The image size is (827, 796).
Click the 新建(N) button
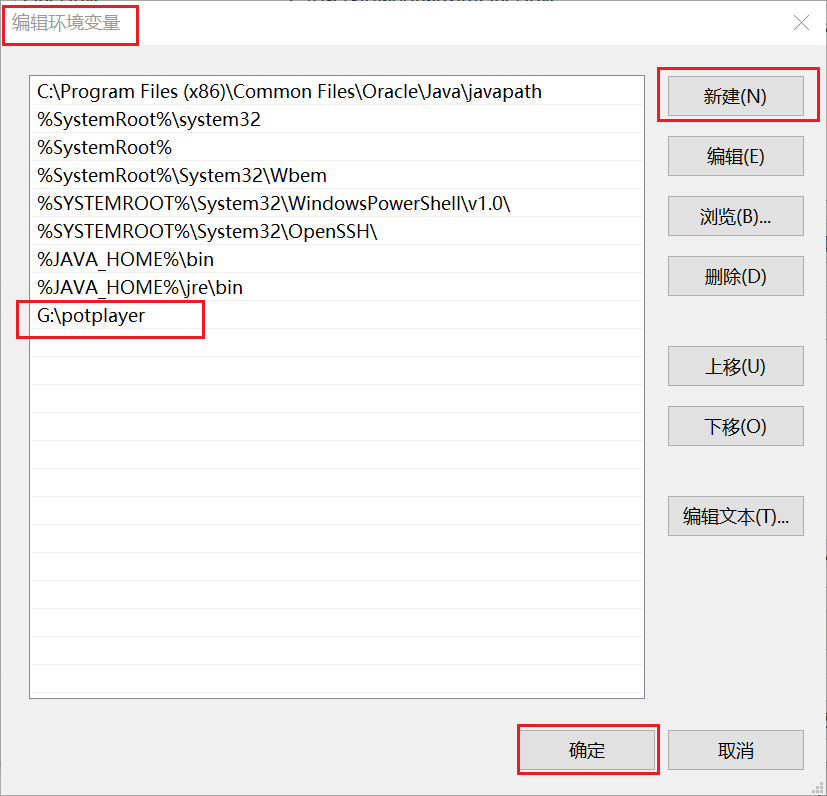tap(735, 96)
